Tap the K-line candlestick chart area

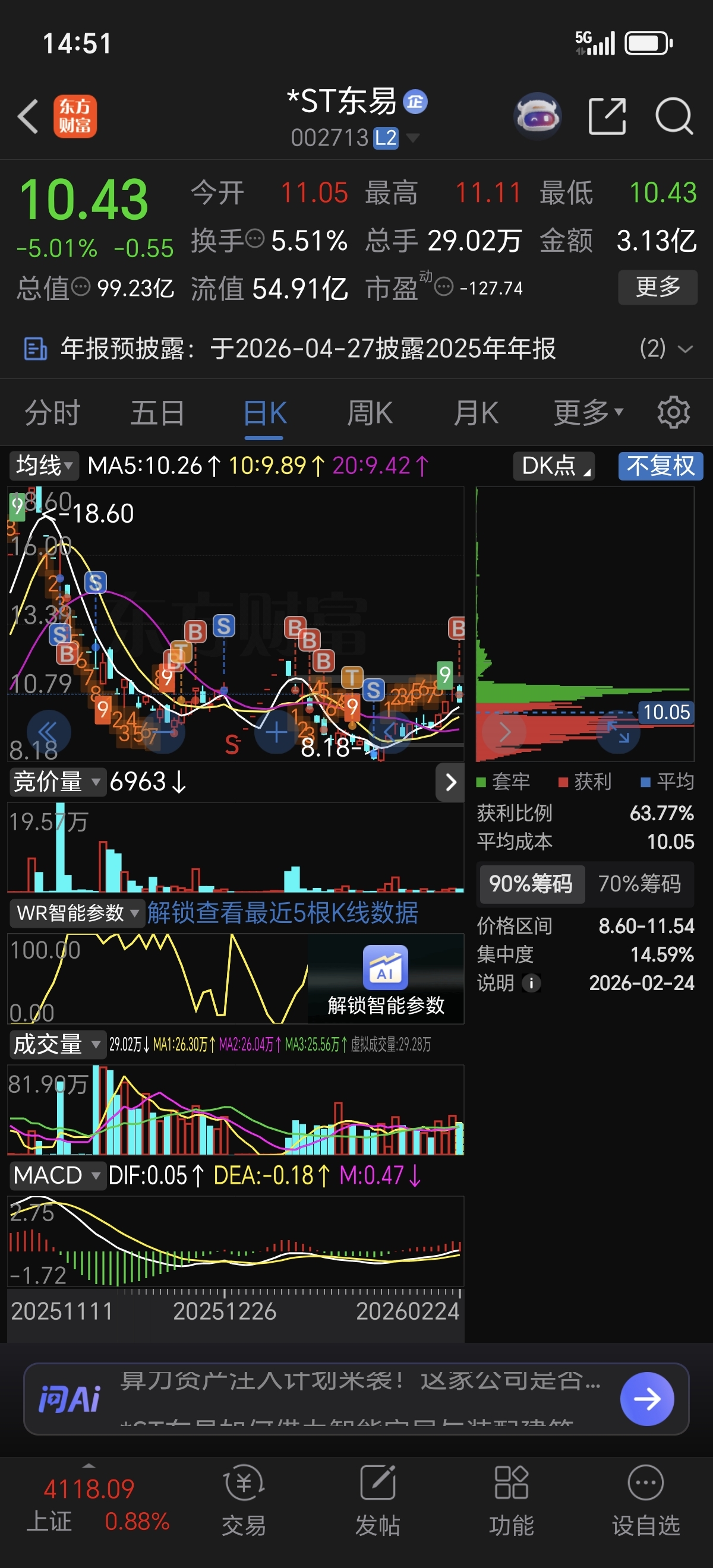click(x=236, y=623)
